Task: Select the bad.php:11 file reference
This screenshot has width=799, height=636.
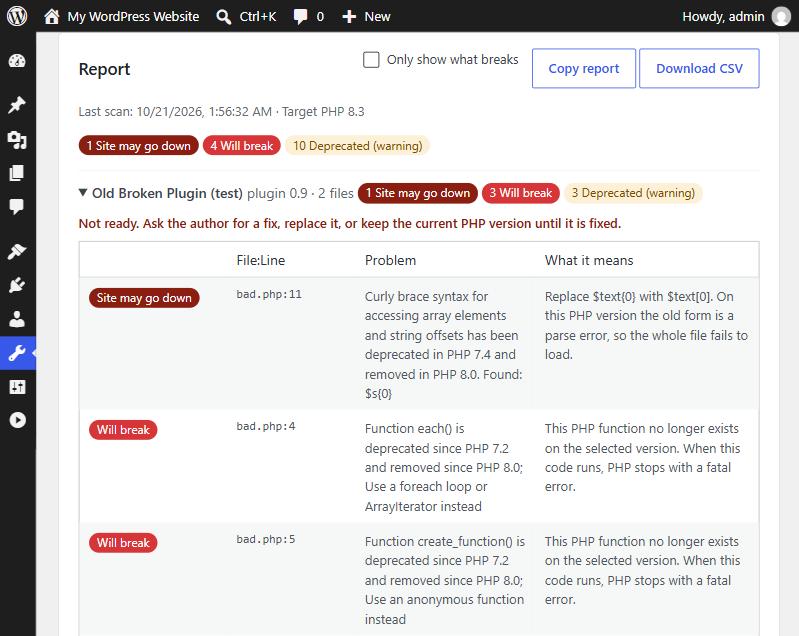Action: point(269,295)
